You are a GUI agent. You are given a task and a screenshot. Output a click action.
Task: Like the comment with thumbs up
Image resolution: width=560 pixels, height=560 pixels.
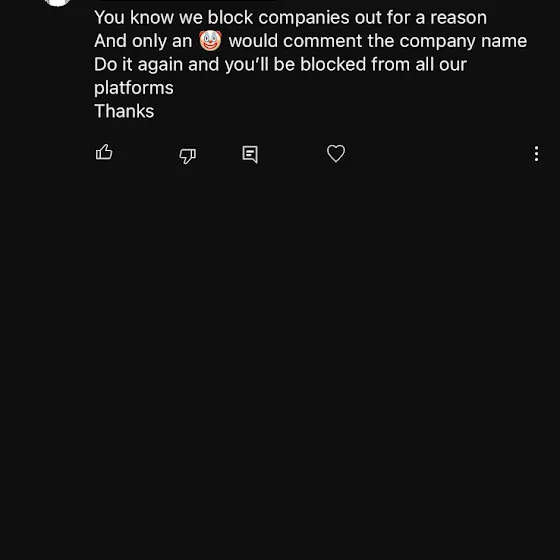[x=104, y=152]
